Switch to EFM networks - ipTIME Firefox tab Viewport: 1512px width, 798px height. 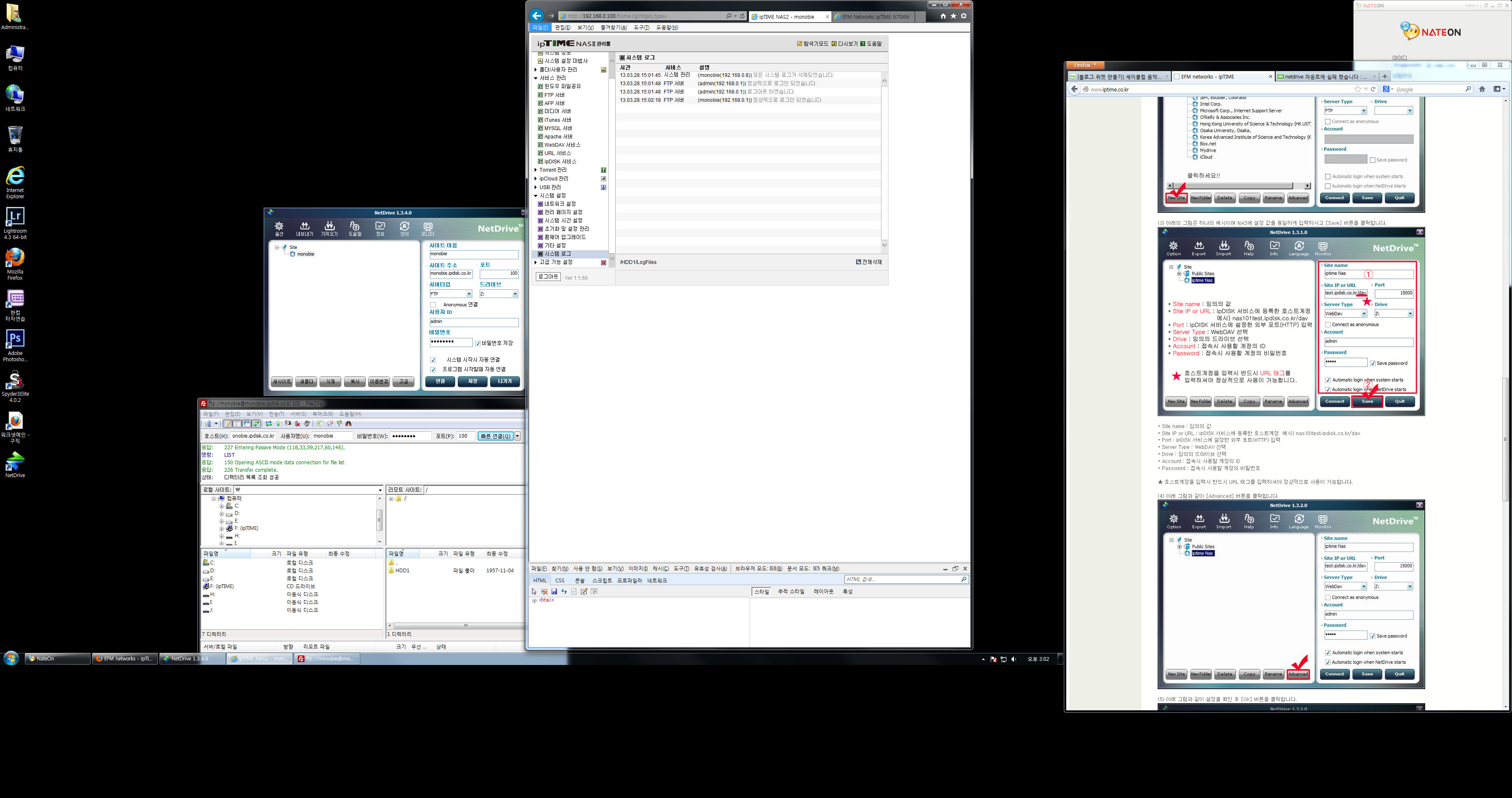point(1222,77)
